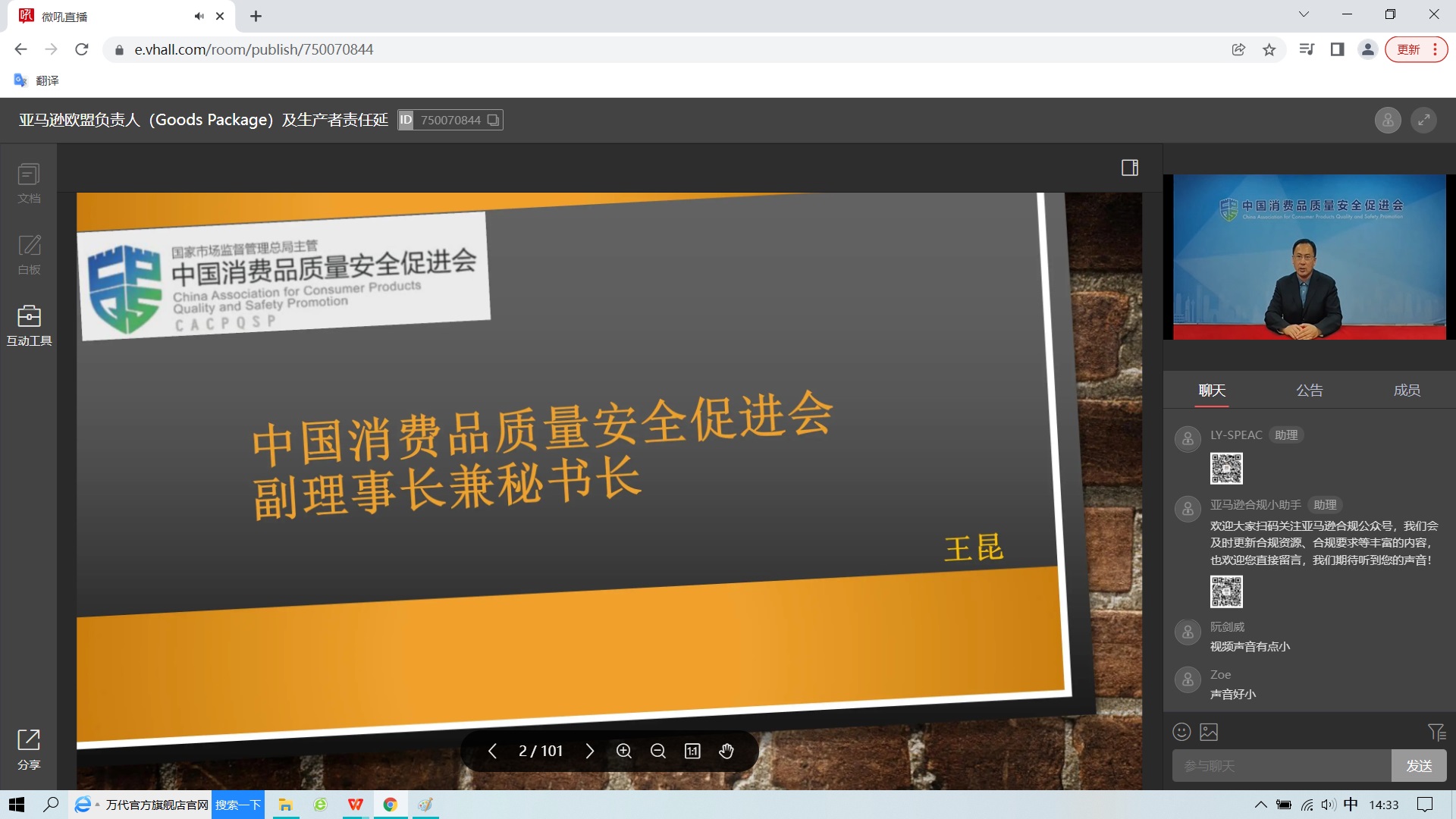Reset slide to 1:1 size
This screenshot has width=1456, height=819.
(x=692, y=751)
